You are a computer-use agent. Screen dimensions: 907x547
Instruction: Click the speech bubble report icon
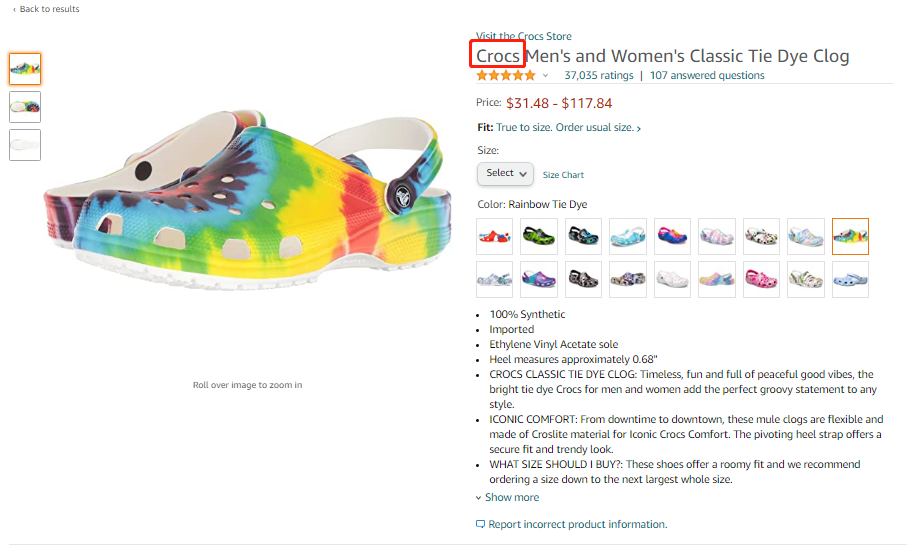[480, 524]
